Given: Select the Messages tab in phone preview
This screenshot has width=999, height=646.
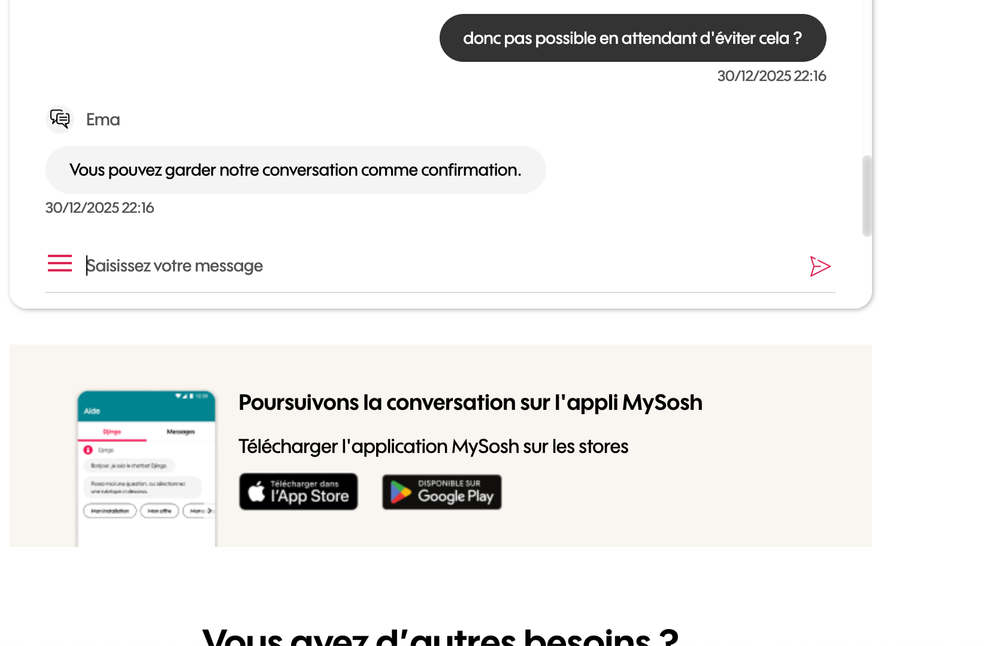Looking at the screenshot, I should pyautogui.click(x=180, y=432).
